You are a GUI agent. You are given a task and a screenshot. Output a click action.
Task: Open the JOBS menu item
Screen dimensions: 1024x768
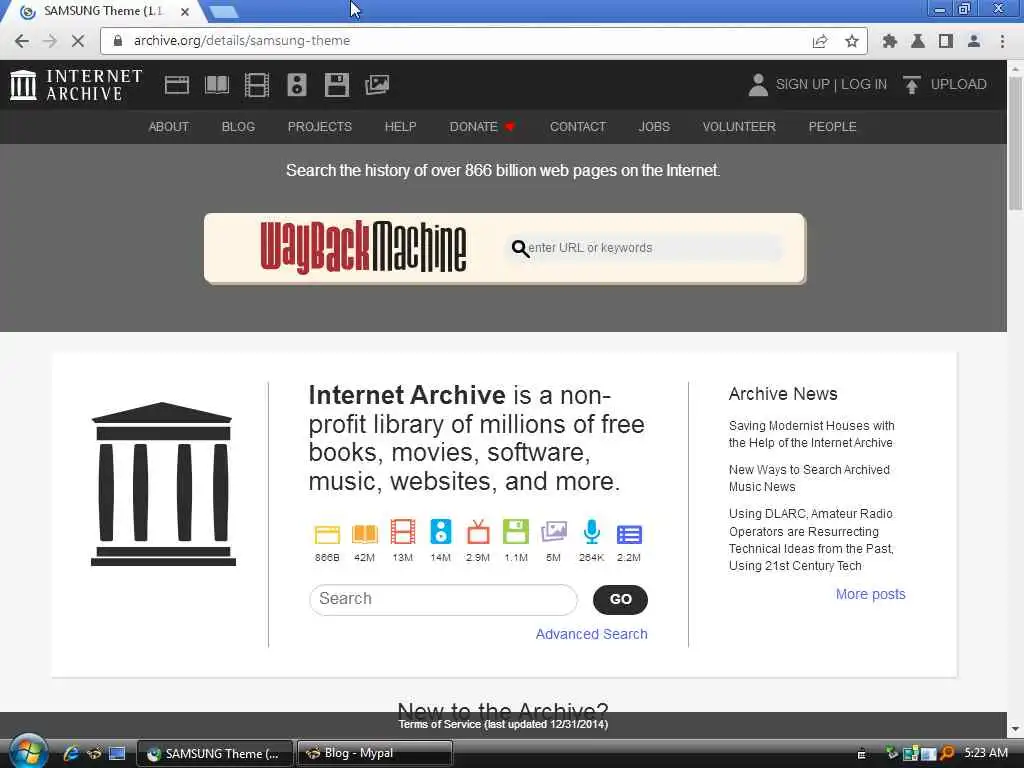654,127
